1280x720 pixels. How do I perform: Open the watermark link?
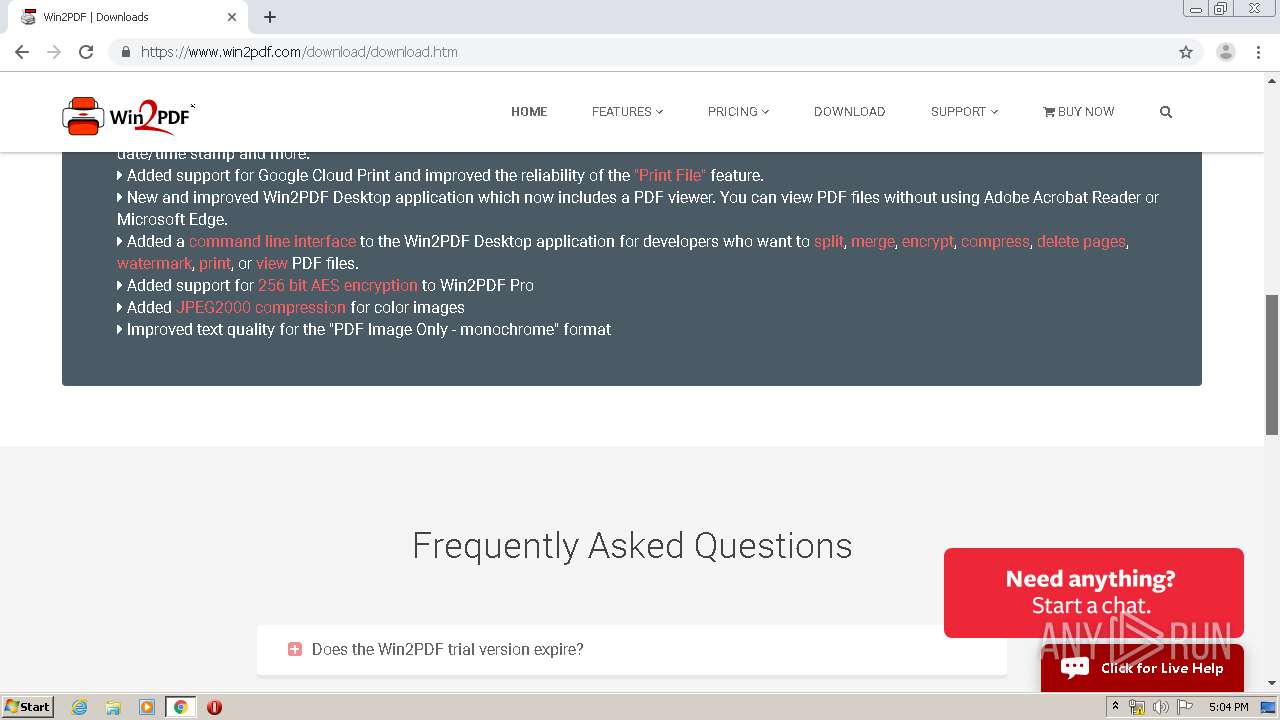(154, 263)
